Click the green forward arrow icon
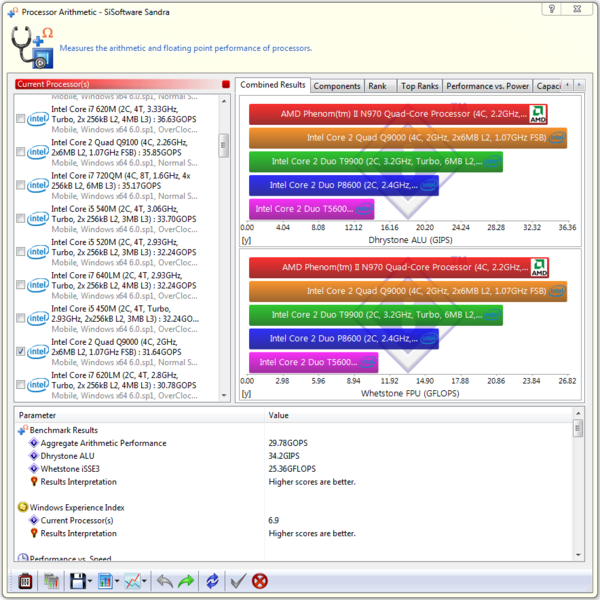 click(x=186, y=581)
